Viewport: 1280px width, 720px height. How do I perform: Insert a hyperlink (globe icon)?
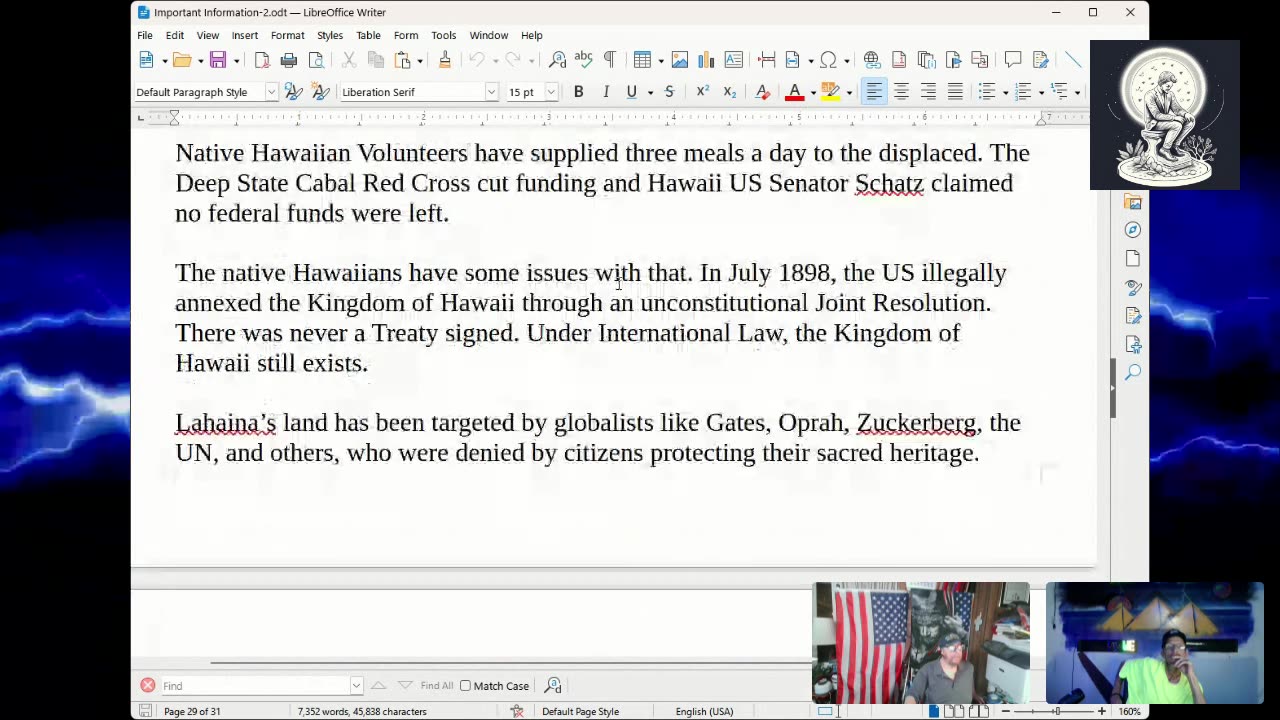click(872, 60)
